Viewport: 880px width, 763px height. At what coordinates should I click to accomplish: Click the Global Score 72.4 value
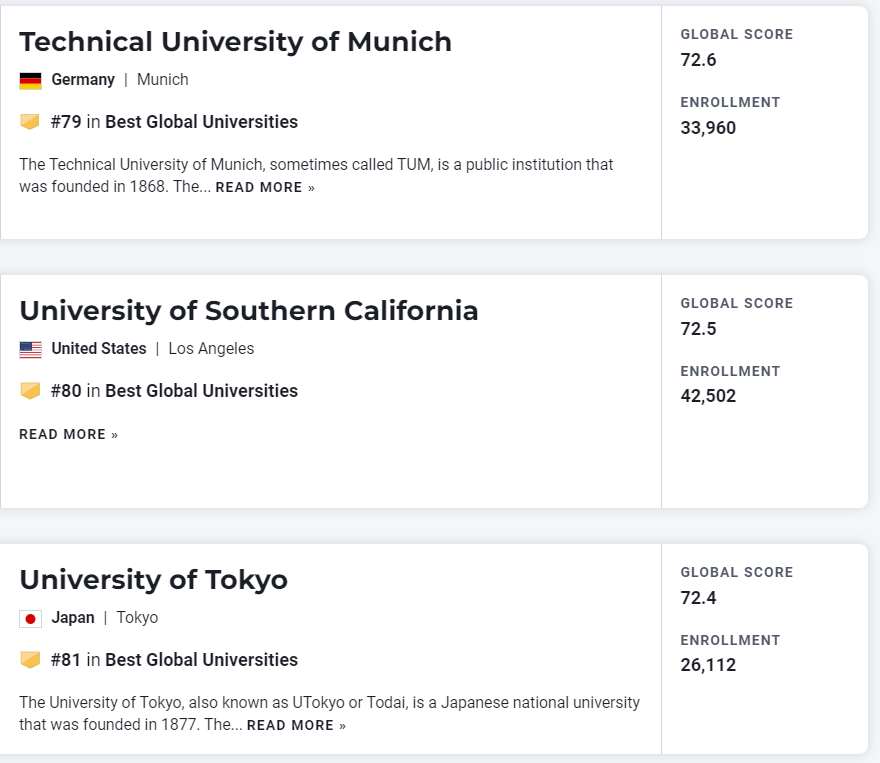[698, 598]
